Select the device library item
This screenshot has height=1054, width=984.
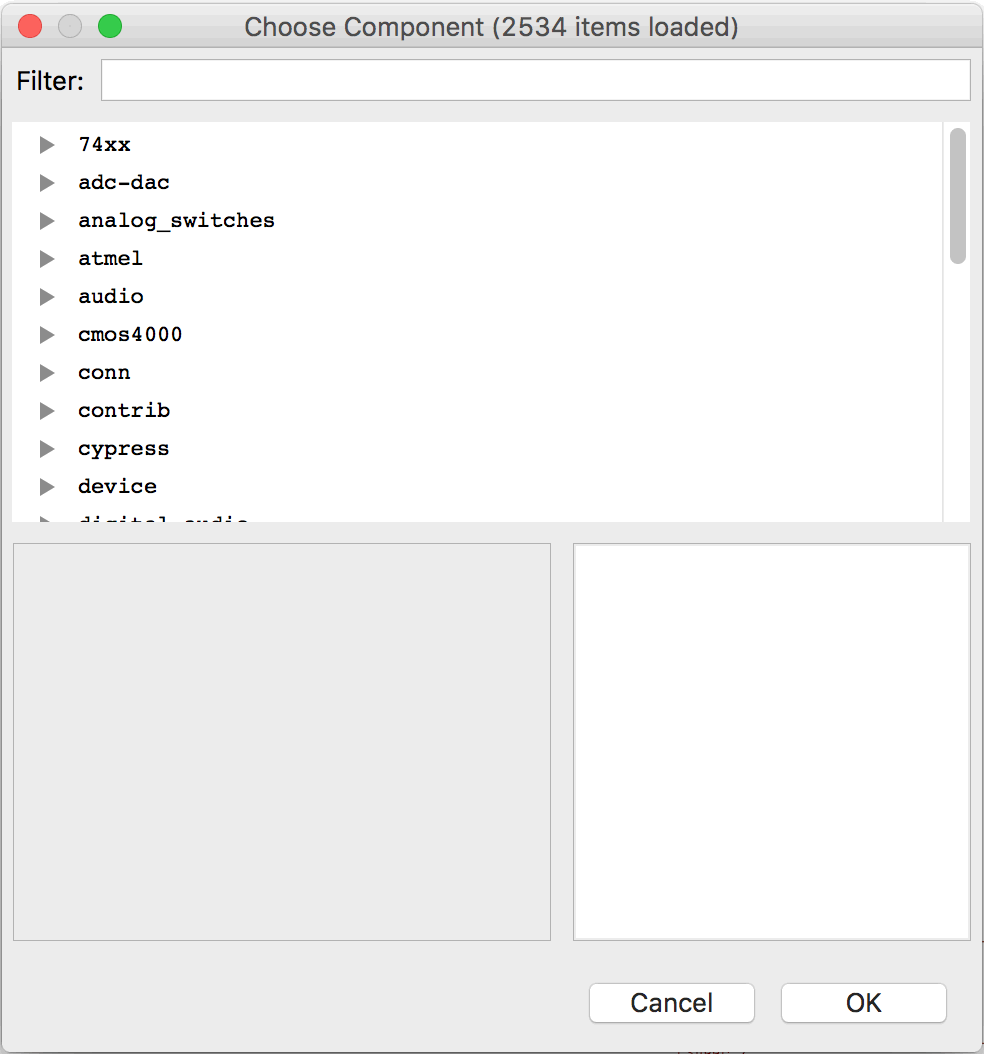(x=118, y=486)
